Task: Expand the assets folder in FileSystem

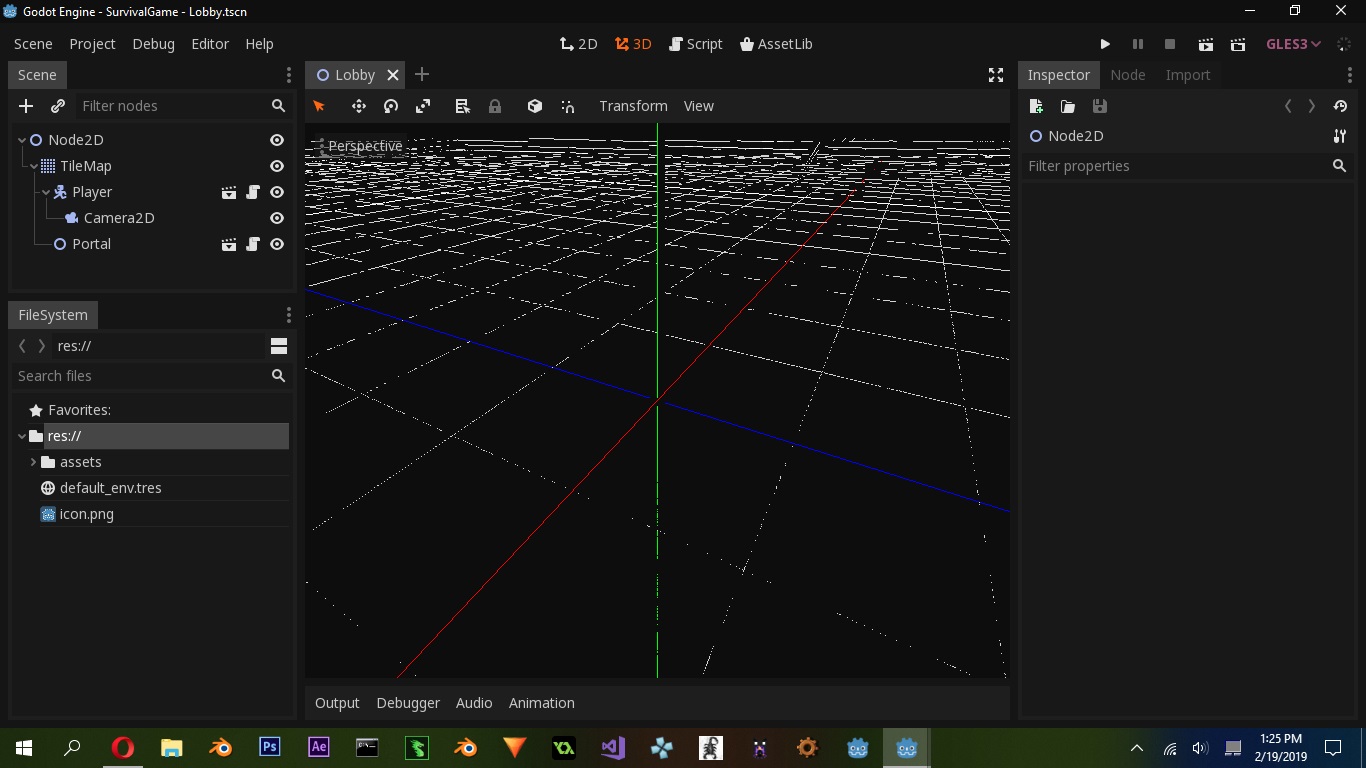Action: click(33, 462)
